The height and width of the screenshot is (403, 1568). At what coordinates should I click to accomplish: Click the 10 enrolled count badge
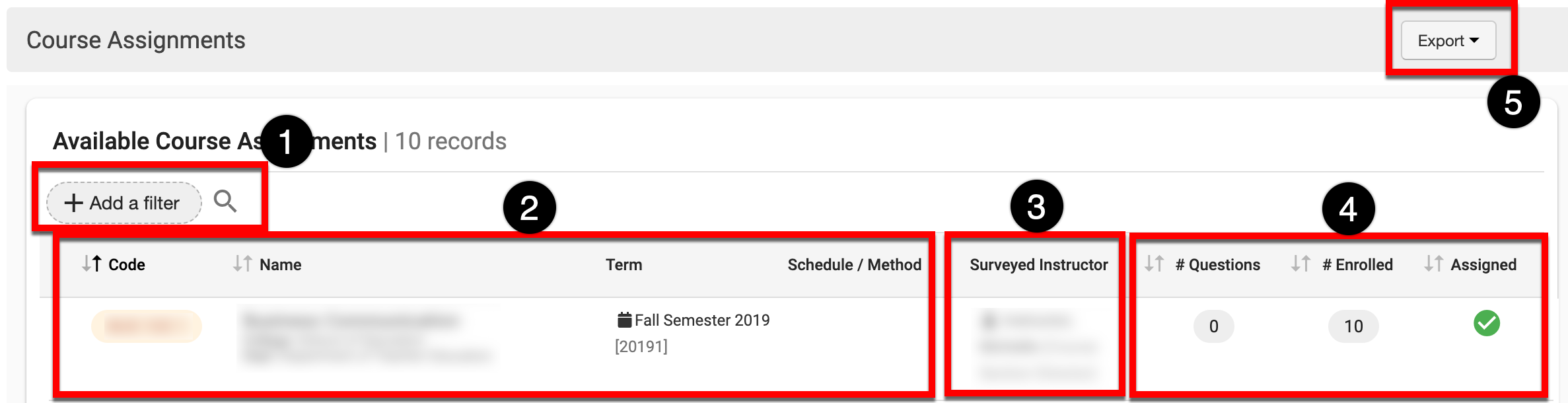(1353, 326)
